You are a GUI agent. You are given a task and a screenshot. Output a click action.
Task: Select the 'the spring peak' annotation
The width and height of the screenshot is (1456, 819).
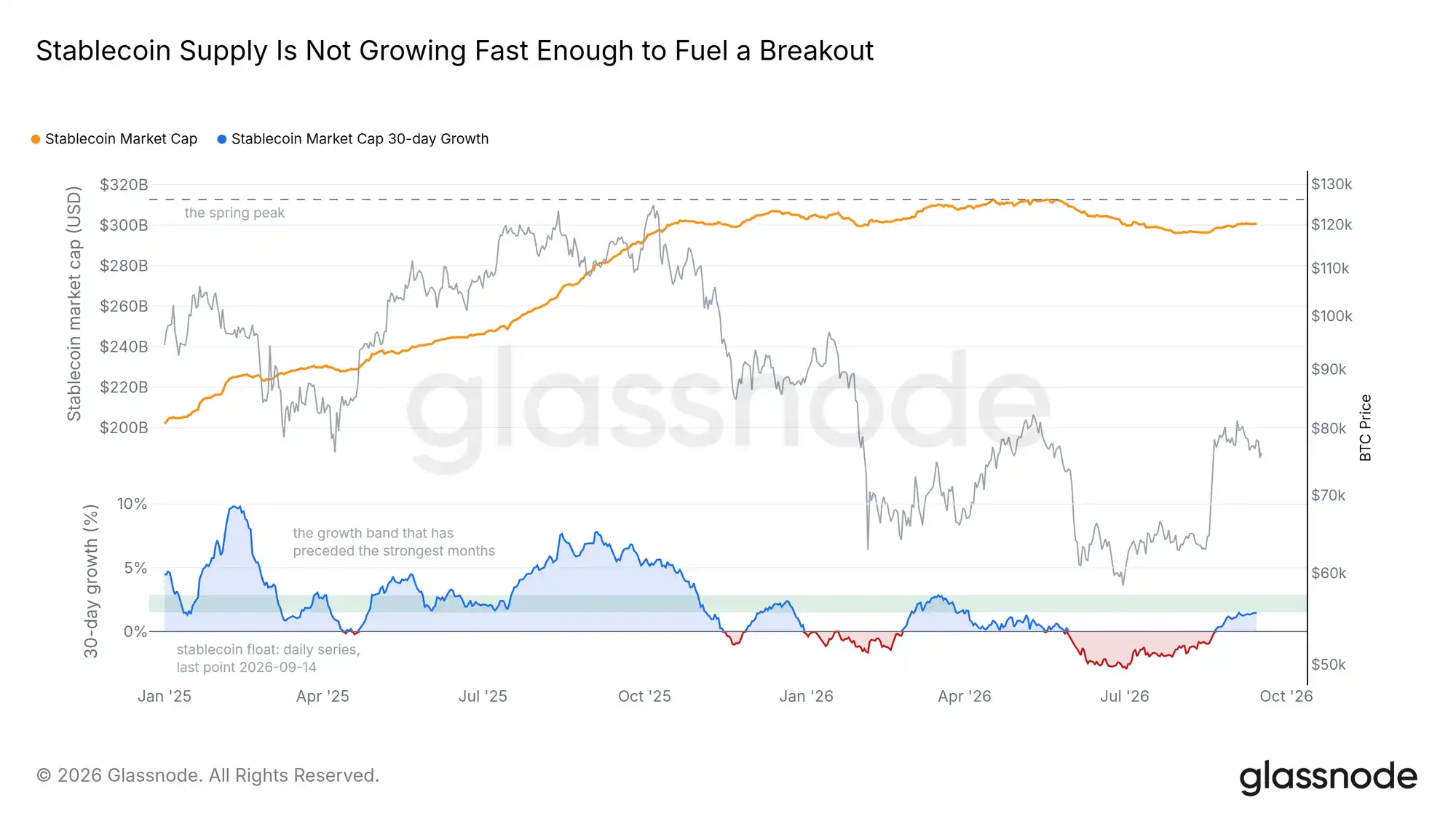point(234,213)
